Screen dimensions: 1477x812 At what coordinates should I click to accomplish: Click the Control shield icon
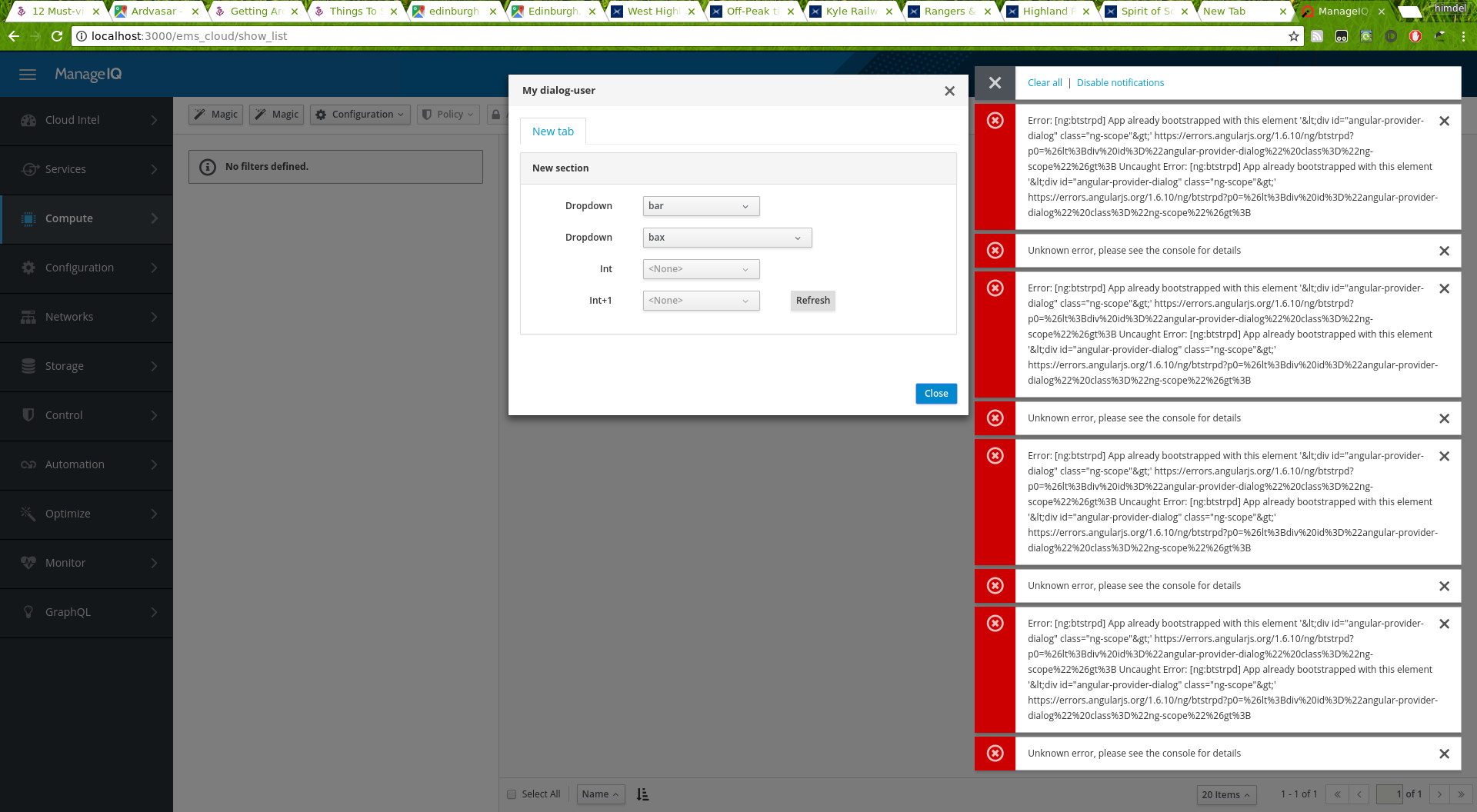pos(28,415)
